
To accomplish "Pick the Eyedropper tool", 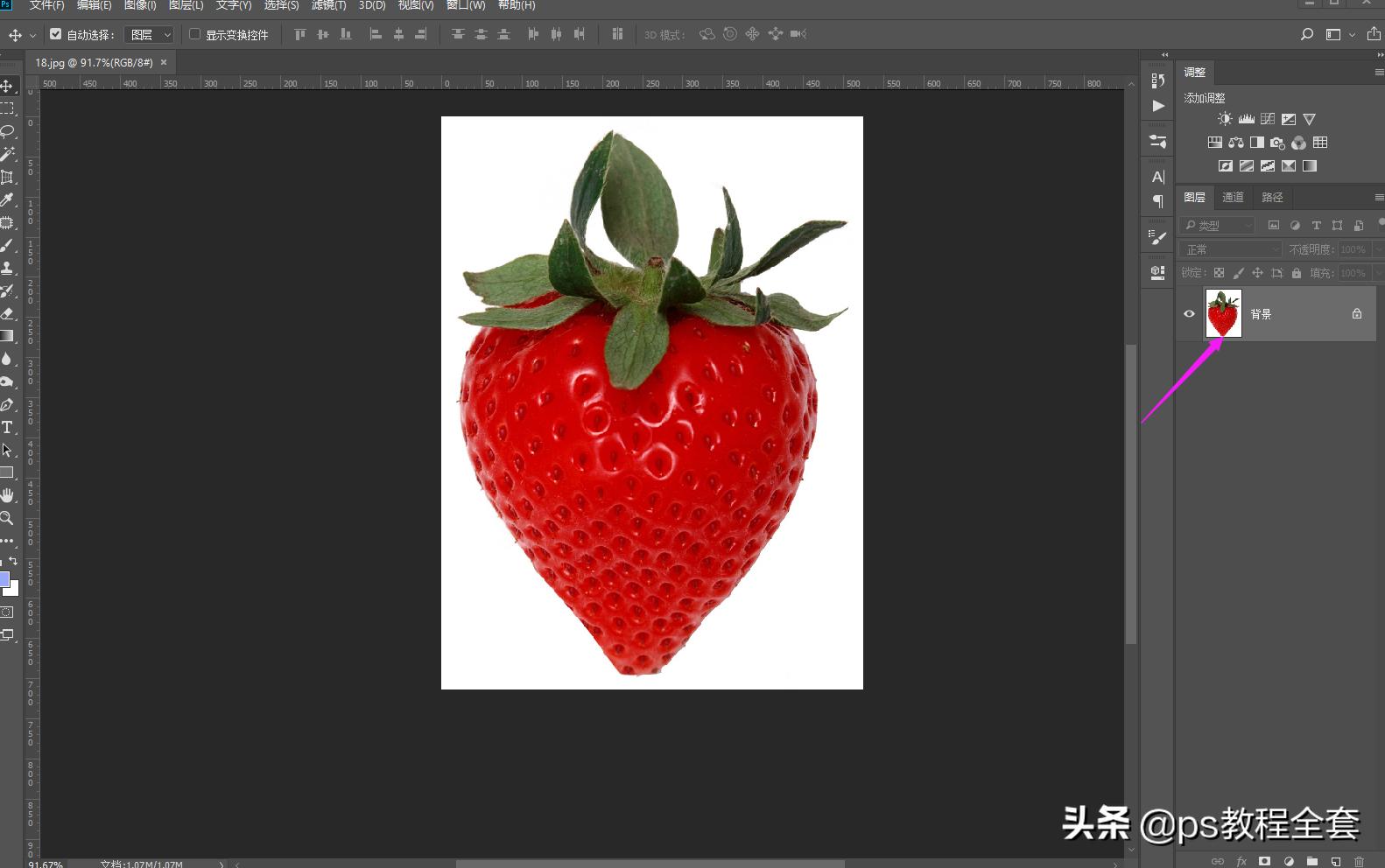I will pos(7,199).
